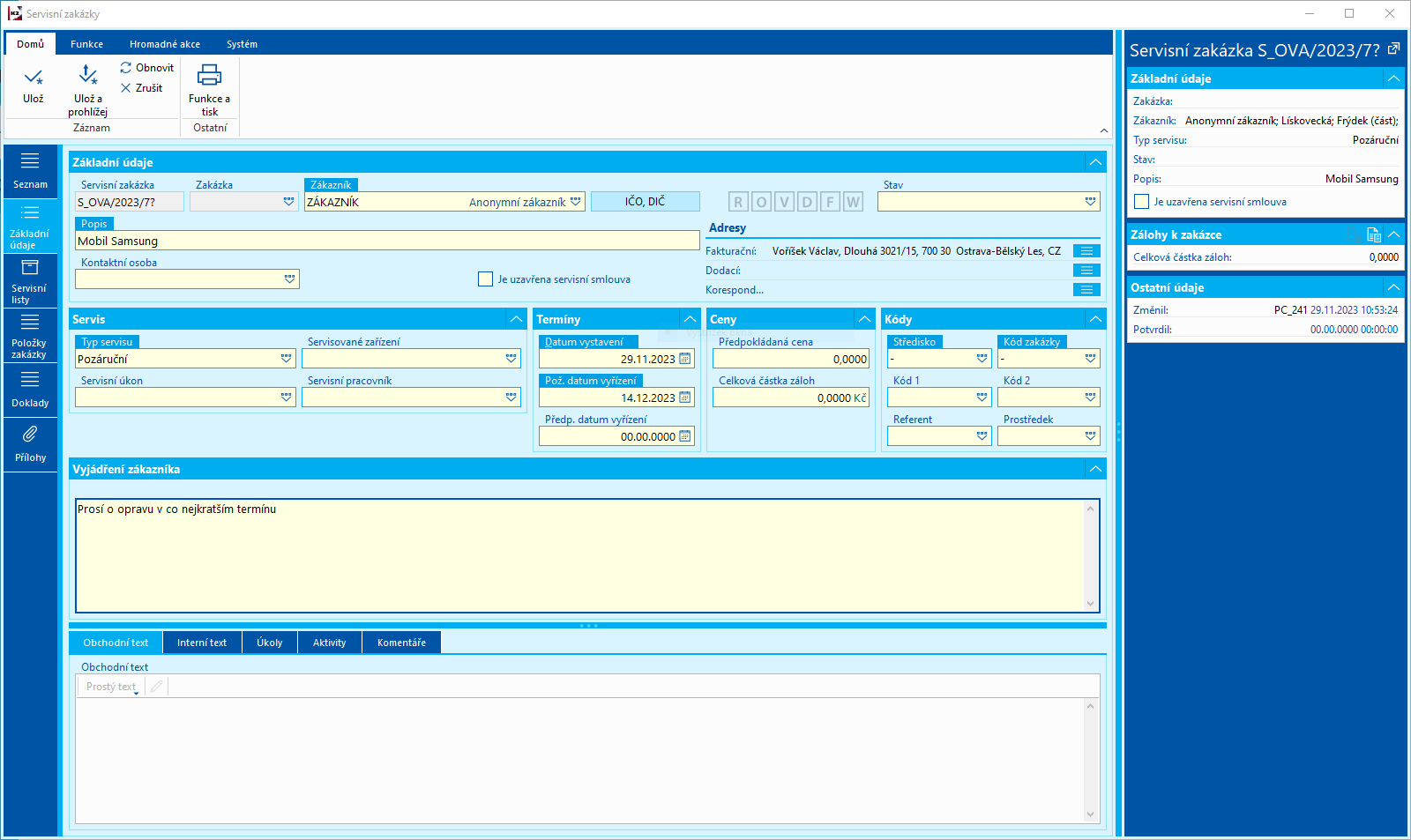Click pop-out icon beside Servisní zakázka title
This screenshot has height=840, width=1411.
coord(1393,49)
